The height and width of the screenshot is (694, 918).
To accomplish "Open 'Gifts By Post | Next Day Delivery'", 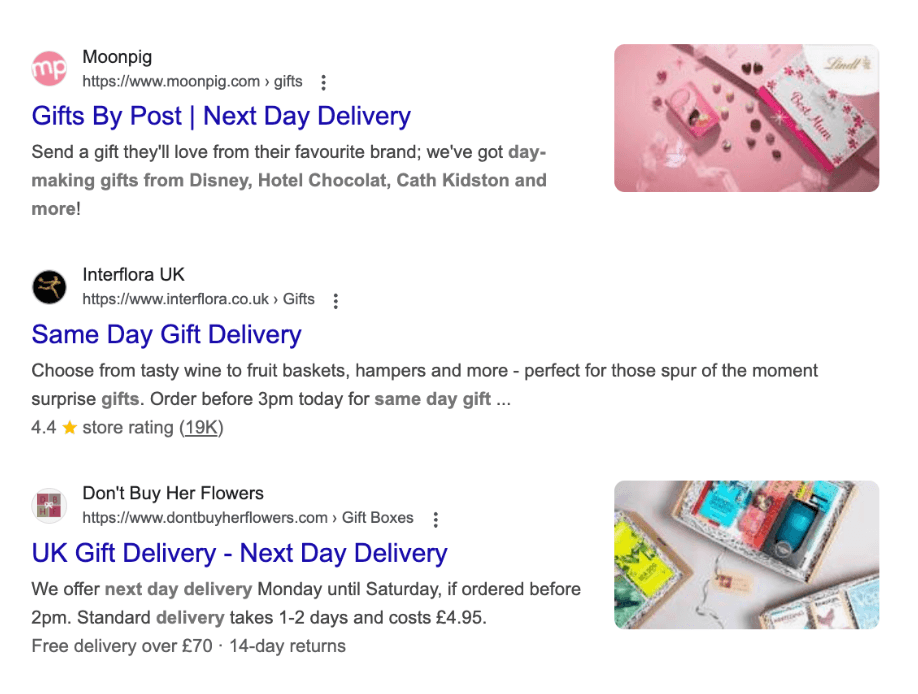I will [x=221, y=116].
